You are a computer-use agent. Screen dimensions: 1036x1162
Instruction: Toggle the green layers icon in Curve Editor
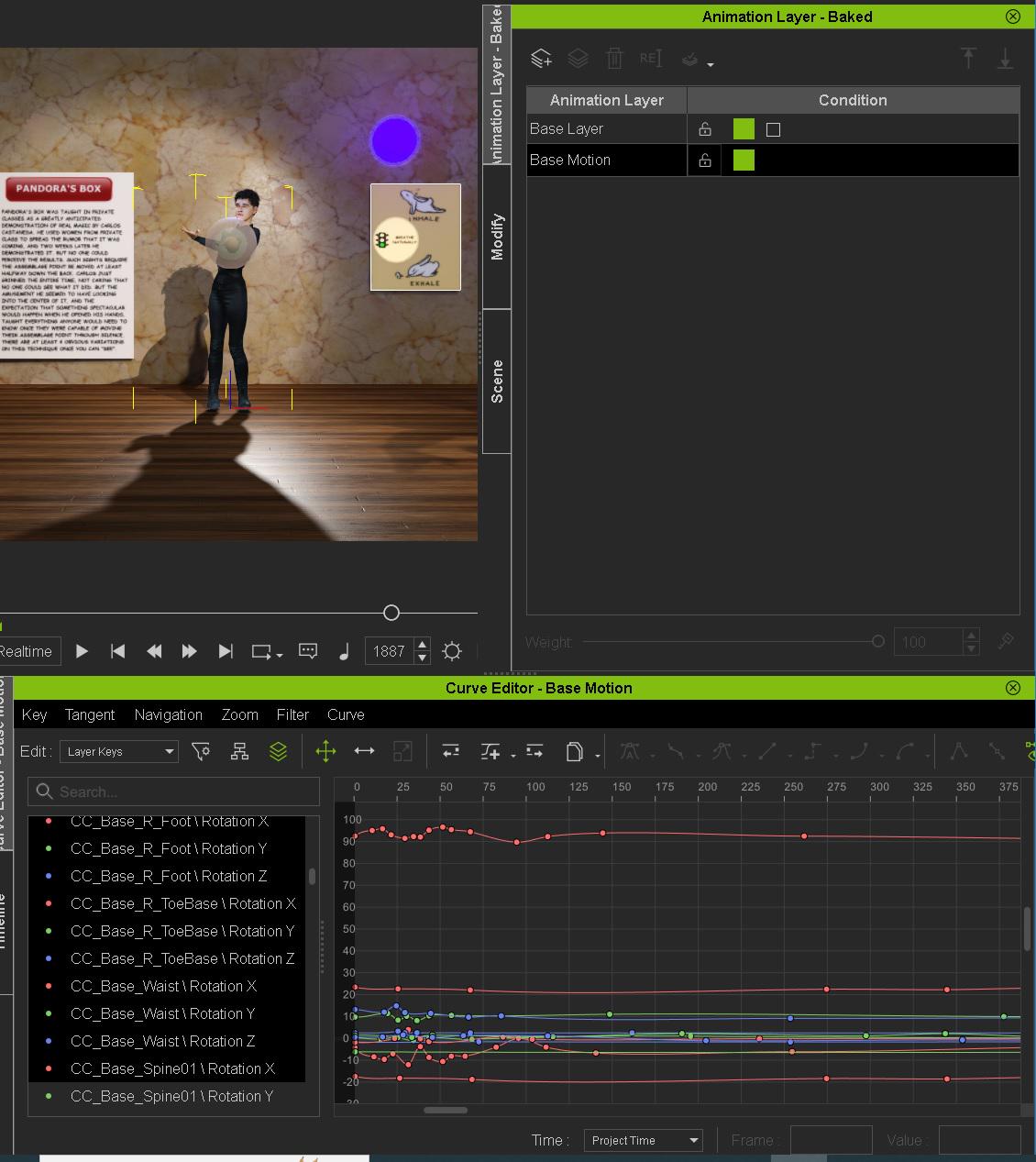click(278, 751)
